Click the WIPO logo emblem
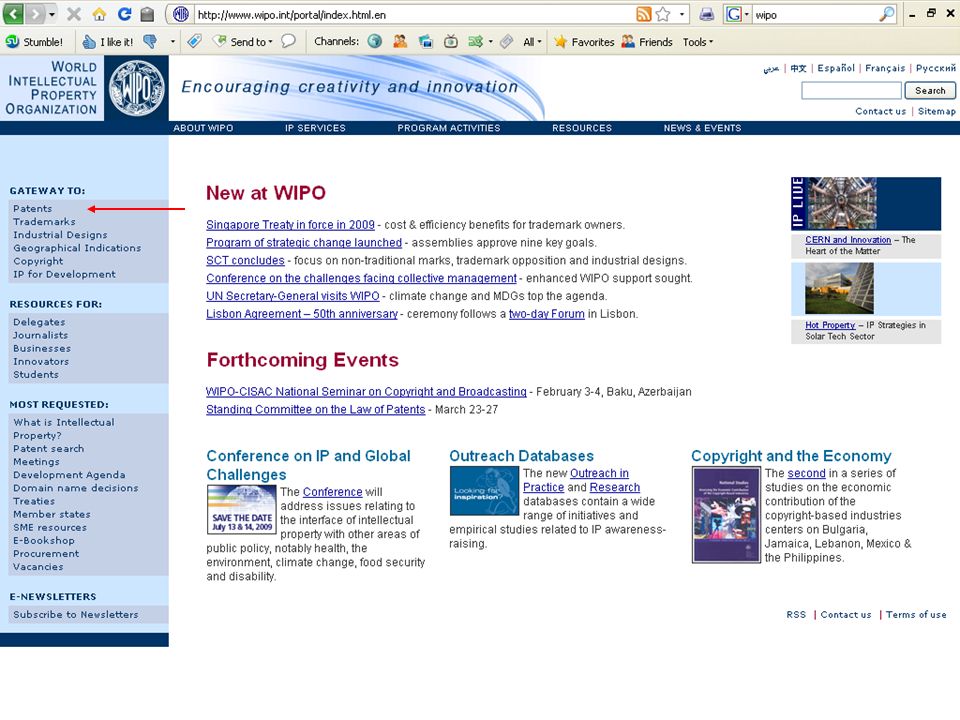 tap(137, 88)
